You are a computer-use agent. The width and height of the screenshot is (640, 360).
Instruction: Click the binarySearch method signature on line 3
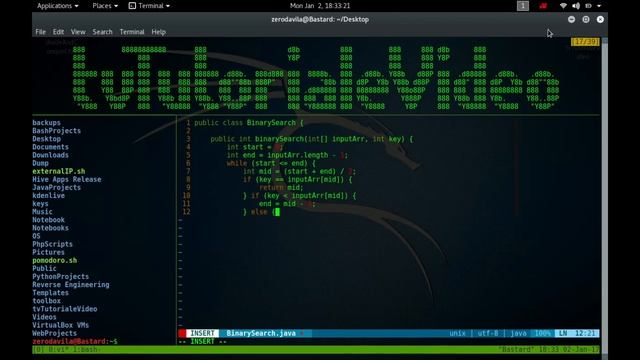(311, 139)
